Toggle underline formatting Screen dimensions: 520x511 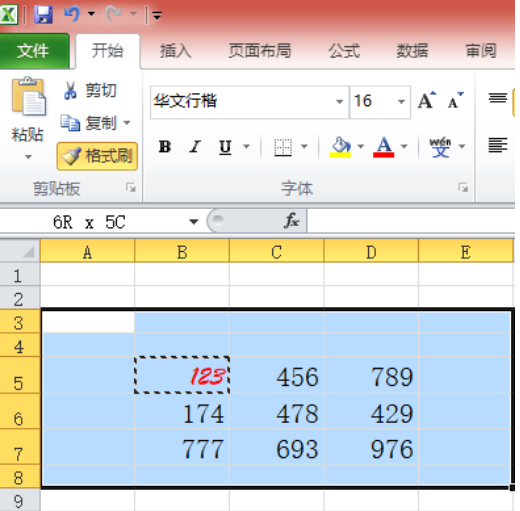225,147
